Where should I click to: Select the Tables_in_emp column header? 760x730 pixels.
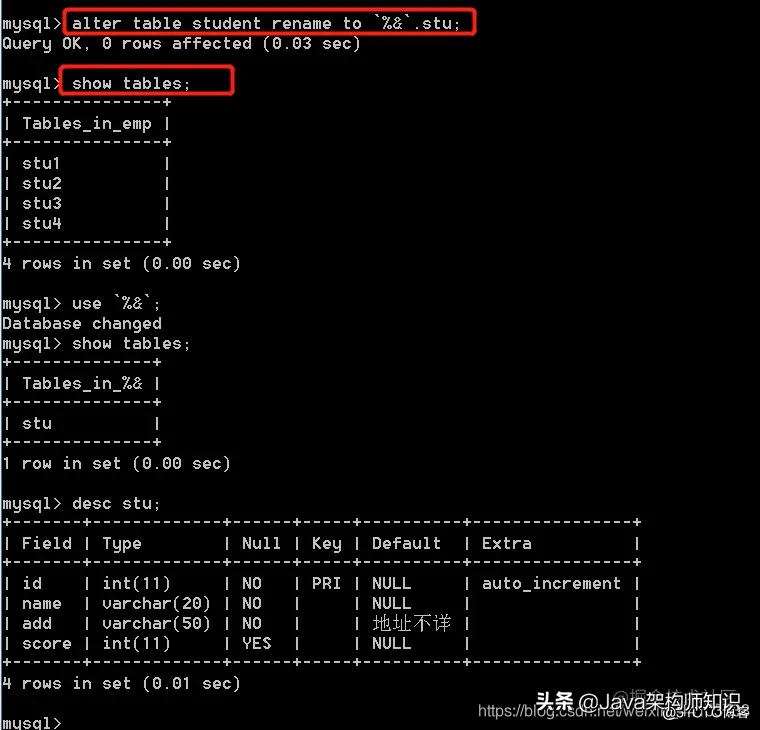coord(87,124)
